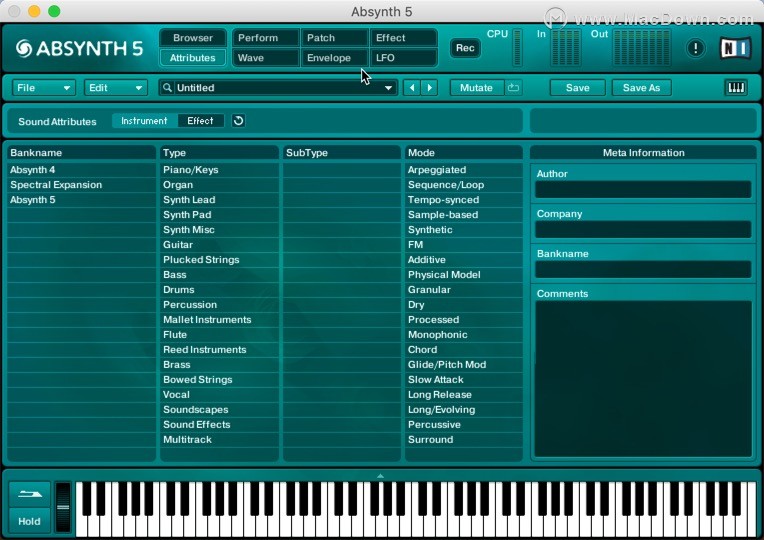
Task: Select Effect sound attributes
Action: pos(200,121)
